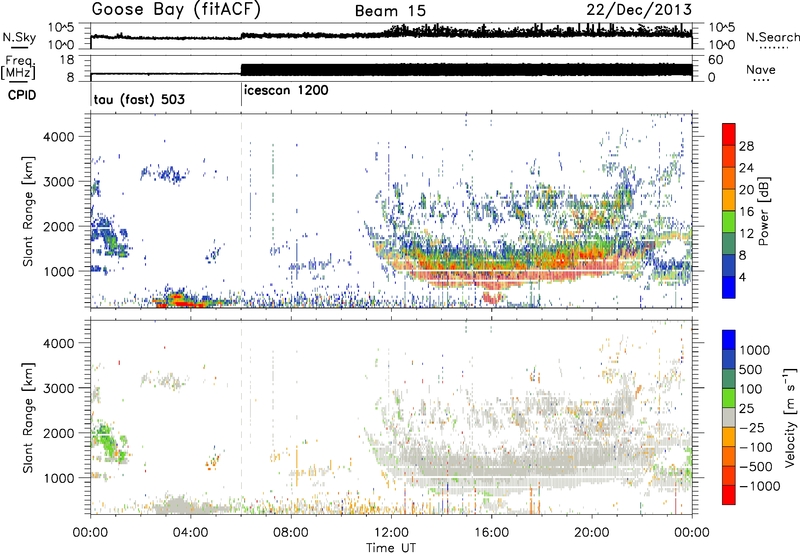
Task: Click the blue swatch at Power colorbar bottom
Action: [729, 287]
